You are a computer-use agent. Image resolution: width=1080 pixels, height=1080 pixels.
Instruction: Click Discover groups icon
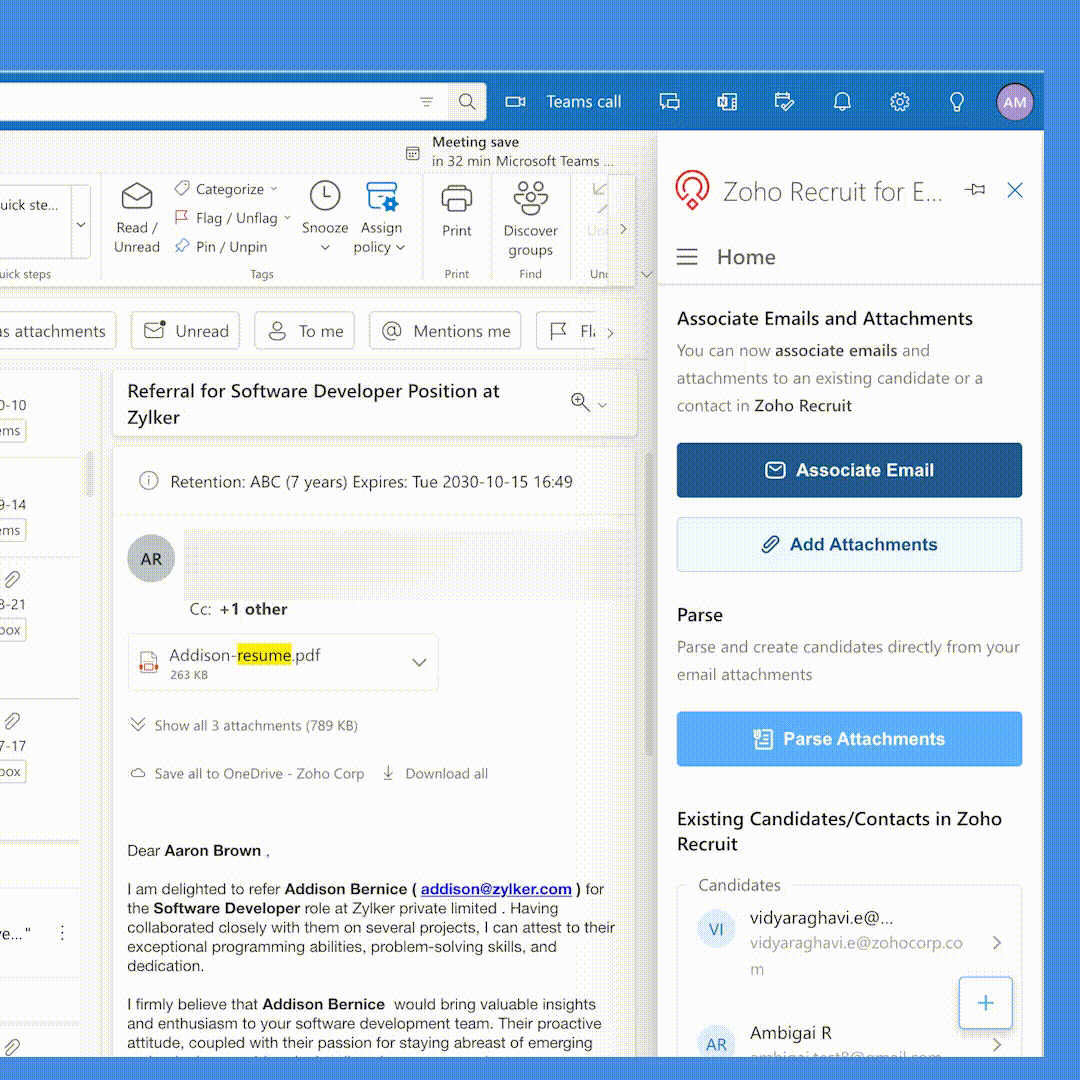coord(530,219)
